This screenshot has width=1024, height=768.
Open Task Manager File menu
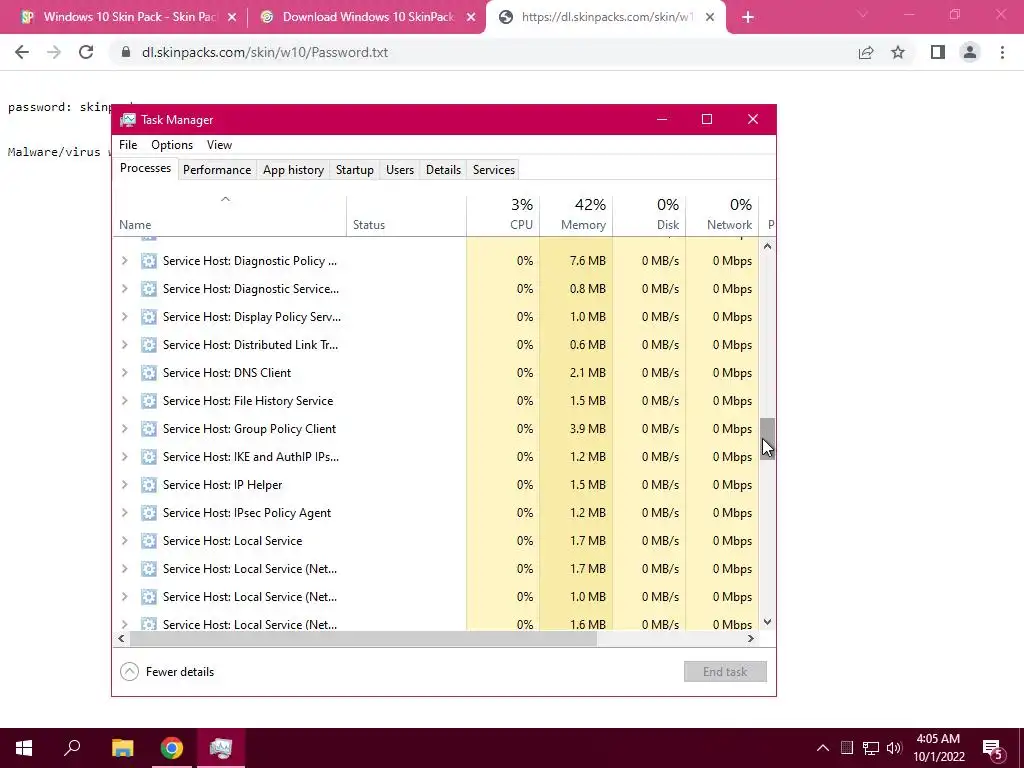[x=128, y=145]
